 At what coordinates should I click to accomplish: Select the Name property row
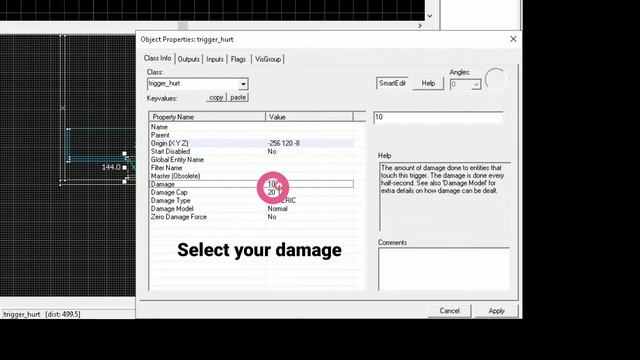tap(251, 127)
